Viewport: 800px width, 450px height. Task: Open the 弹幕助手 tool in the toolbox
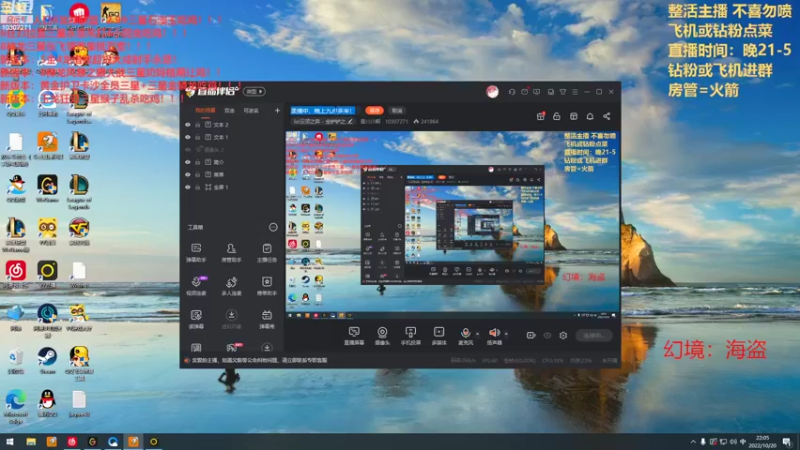pyautogui.click(x=196, y=253)
